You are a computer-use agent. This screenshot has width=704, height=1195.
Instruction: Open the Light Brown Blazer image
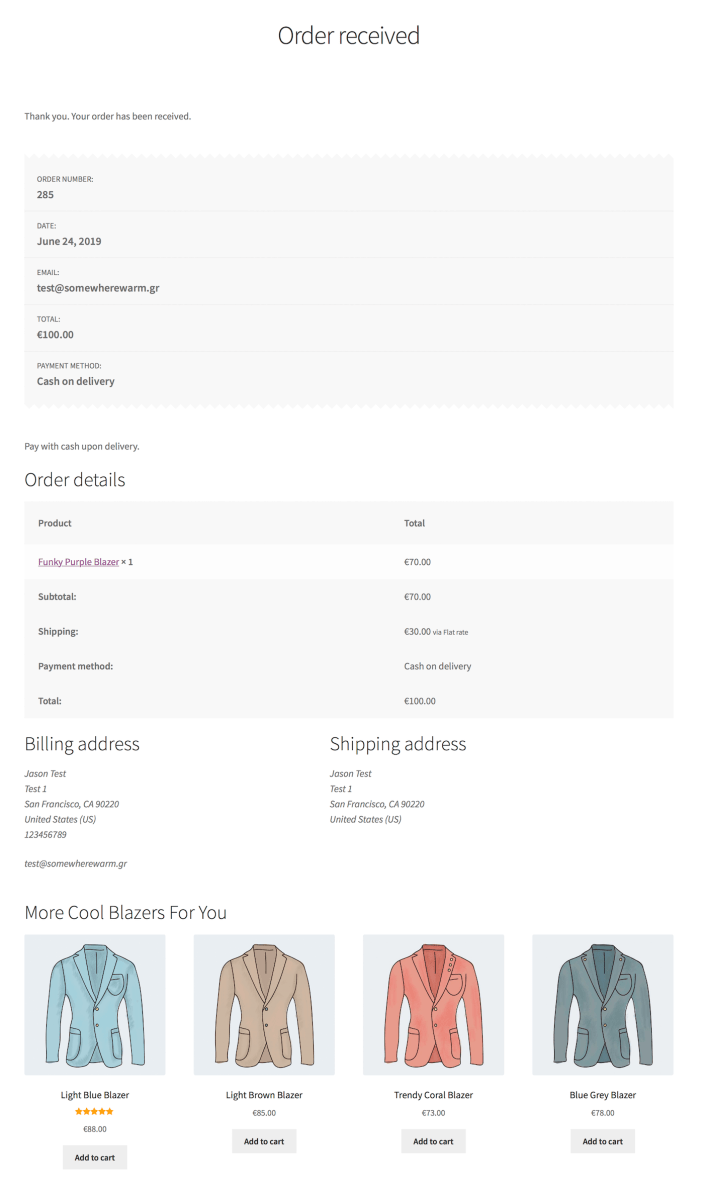point(264,1005)
